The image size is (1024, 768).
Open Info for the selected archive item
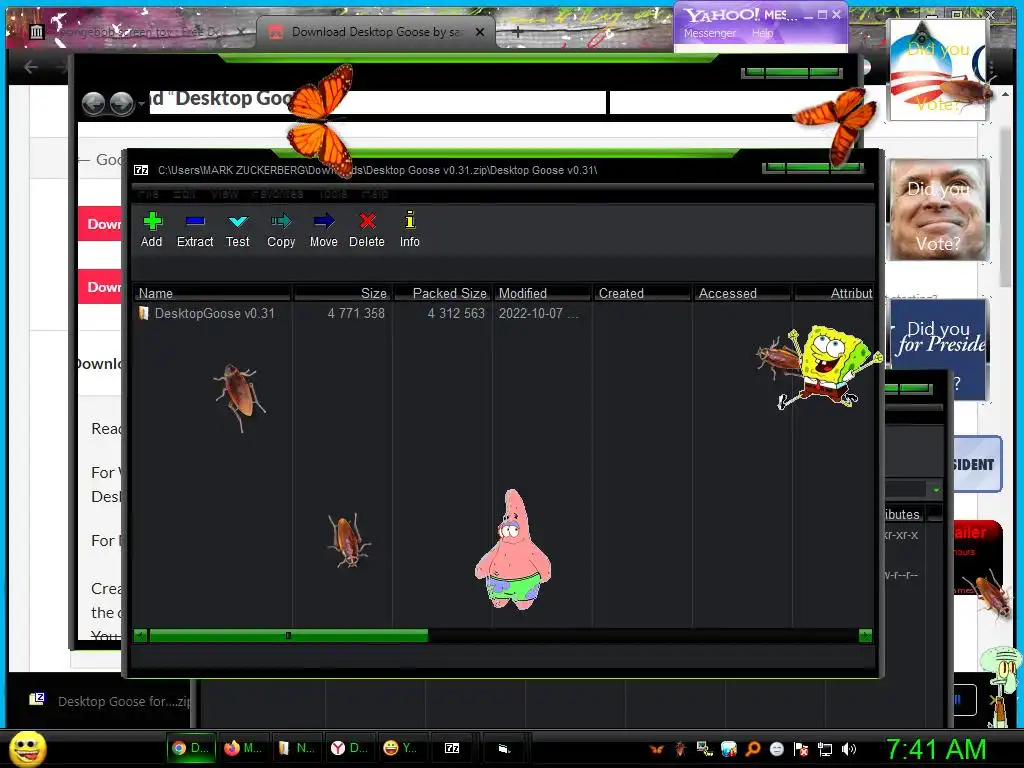[x=409, y=230]
